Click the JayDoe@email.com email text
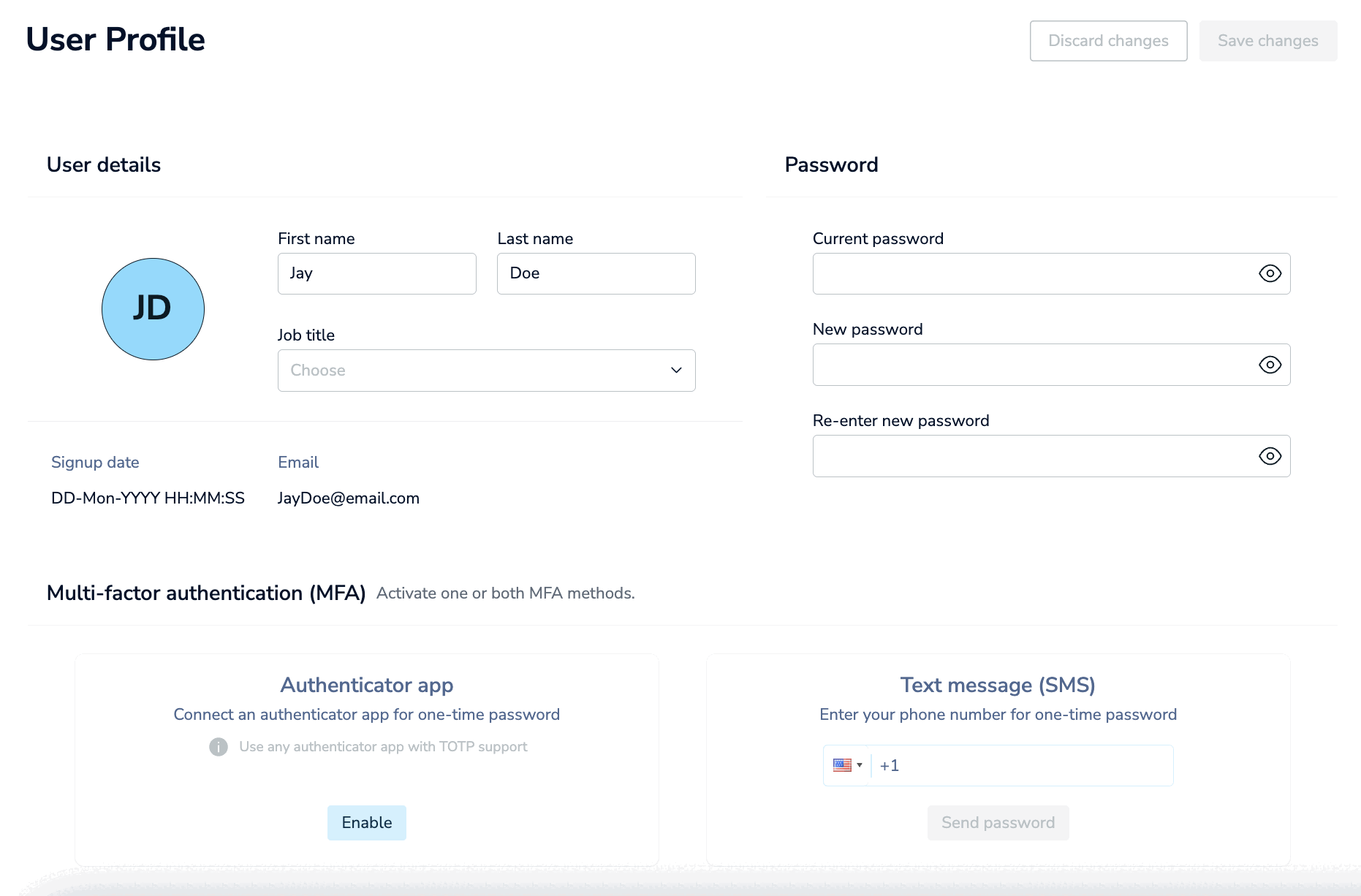The height and width of the screenshot is (896, 1361). 349,498
